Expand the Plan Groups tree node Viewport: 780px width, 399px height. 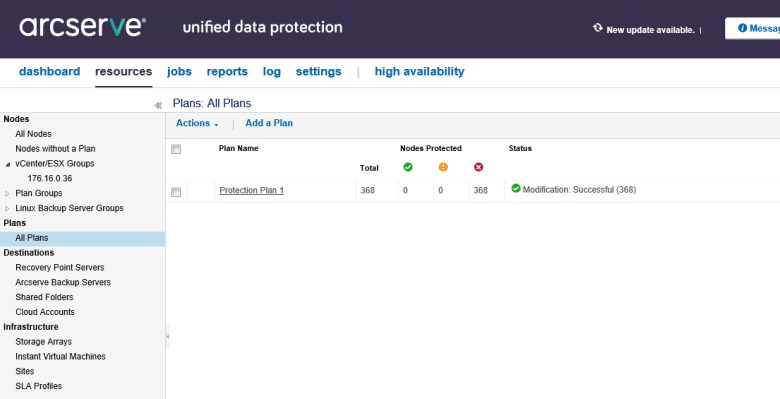[x=7, y=194]
